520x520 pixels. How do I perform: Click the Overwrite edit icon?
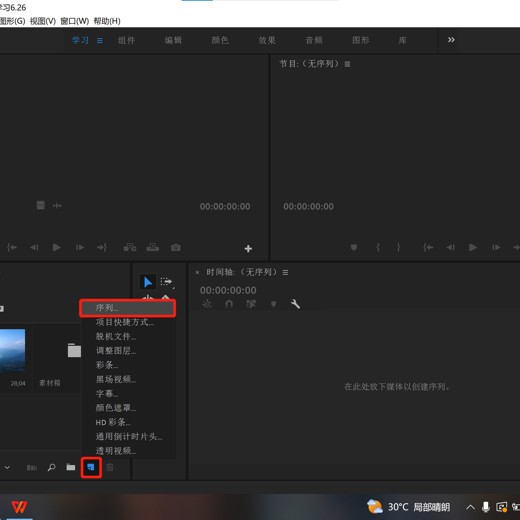[153, 247]
